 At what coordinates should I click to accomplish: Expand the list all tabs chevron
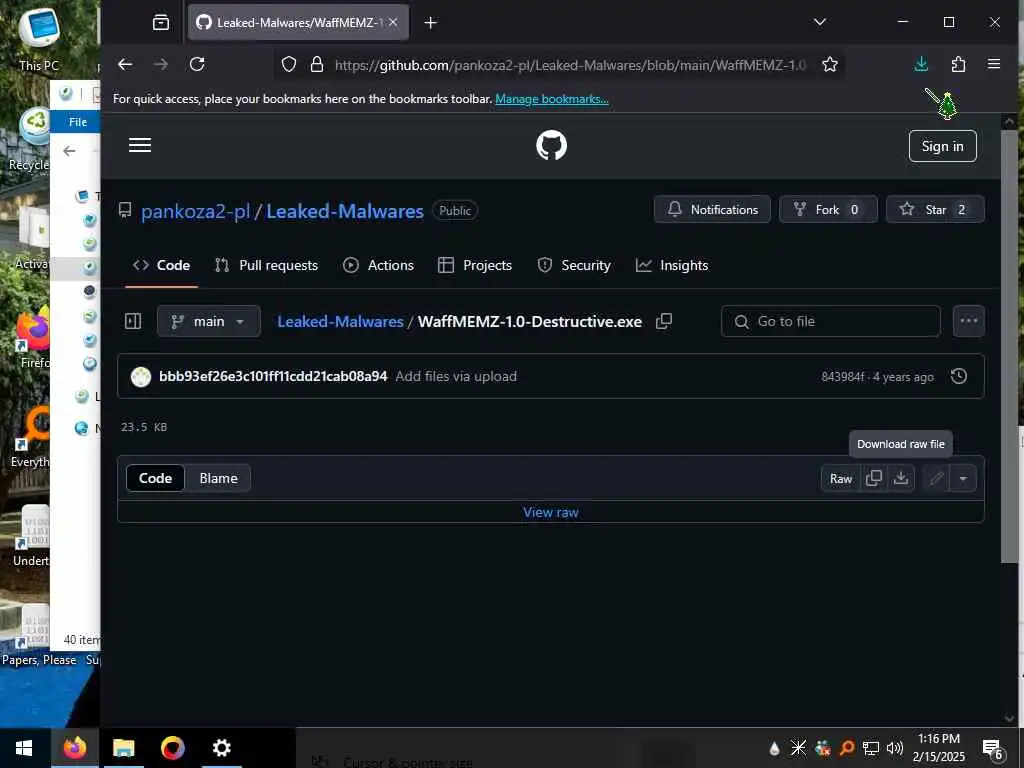click(820, 22)
